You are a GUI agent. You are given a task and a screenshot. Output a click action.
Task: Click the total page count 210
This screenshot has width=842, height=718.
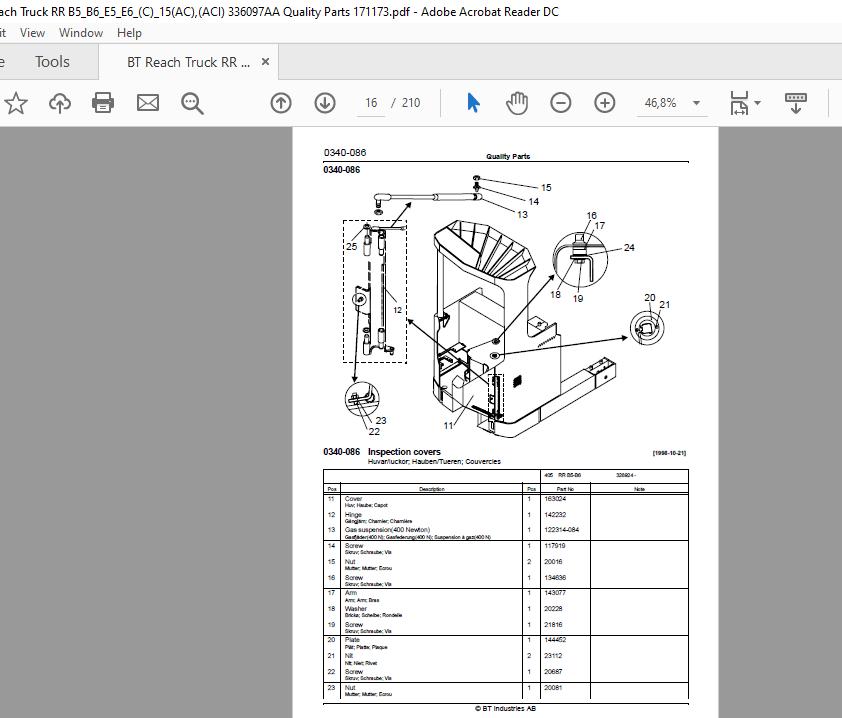pyautogui.click(x=411, y=103)
